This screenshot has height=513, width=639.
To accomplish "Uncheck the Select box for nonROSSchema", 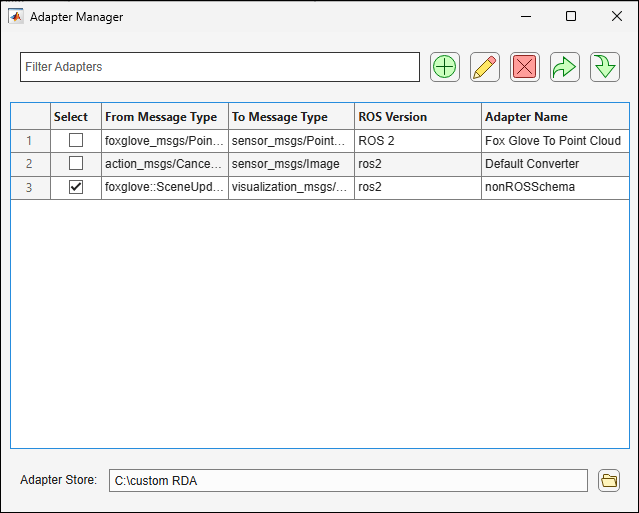I will (x=76, y=187).
